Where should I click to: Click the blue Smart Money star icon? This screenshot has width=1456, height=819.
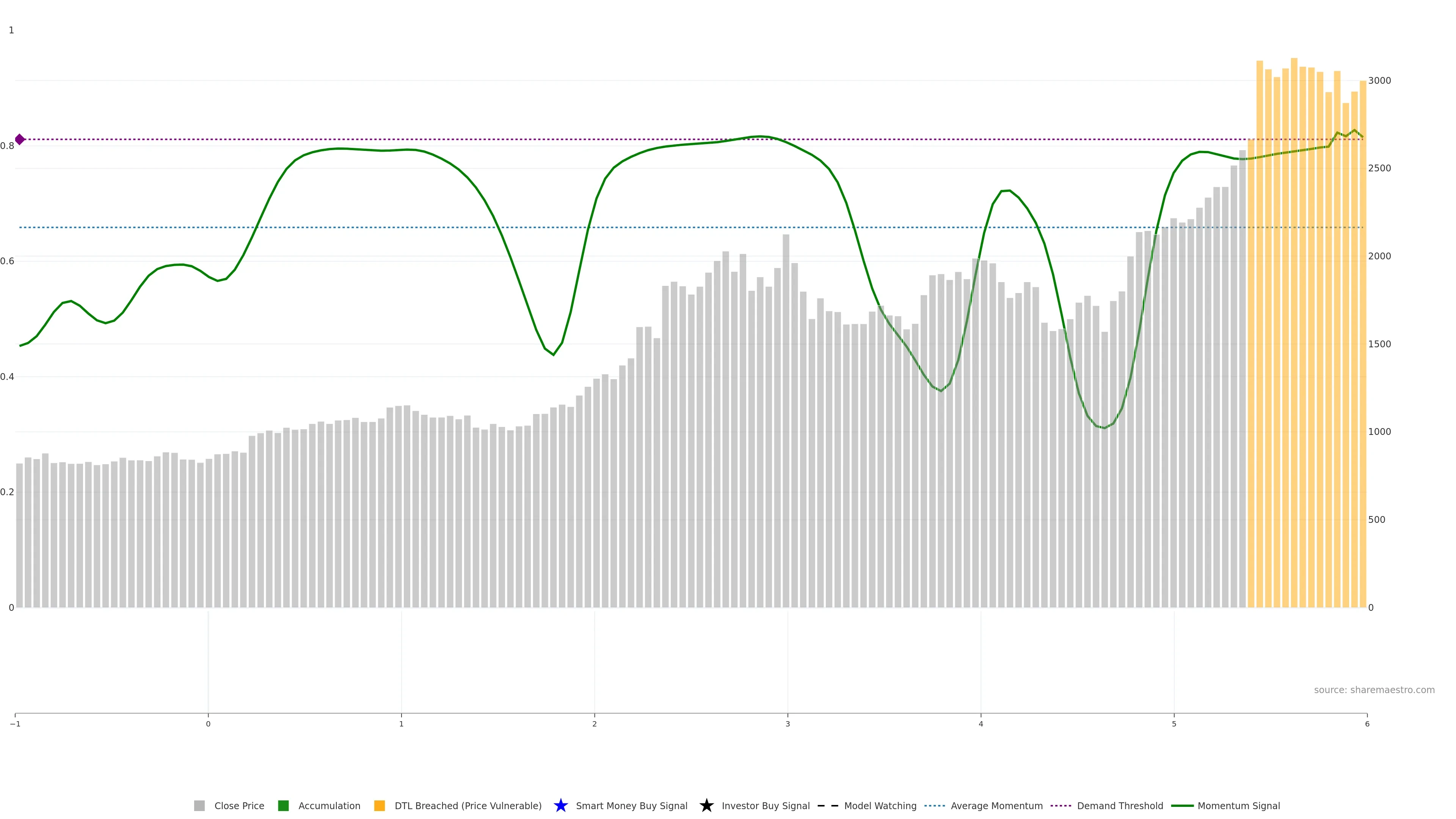tap(560, 805)
